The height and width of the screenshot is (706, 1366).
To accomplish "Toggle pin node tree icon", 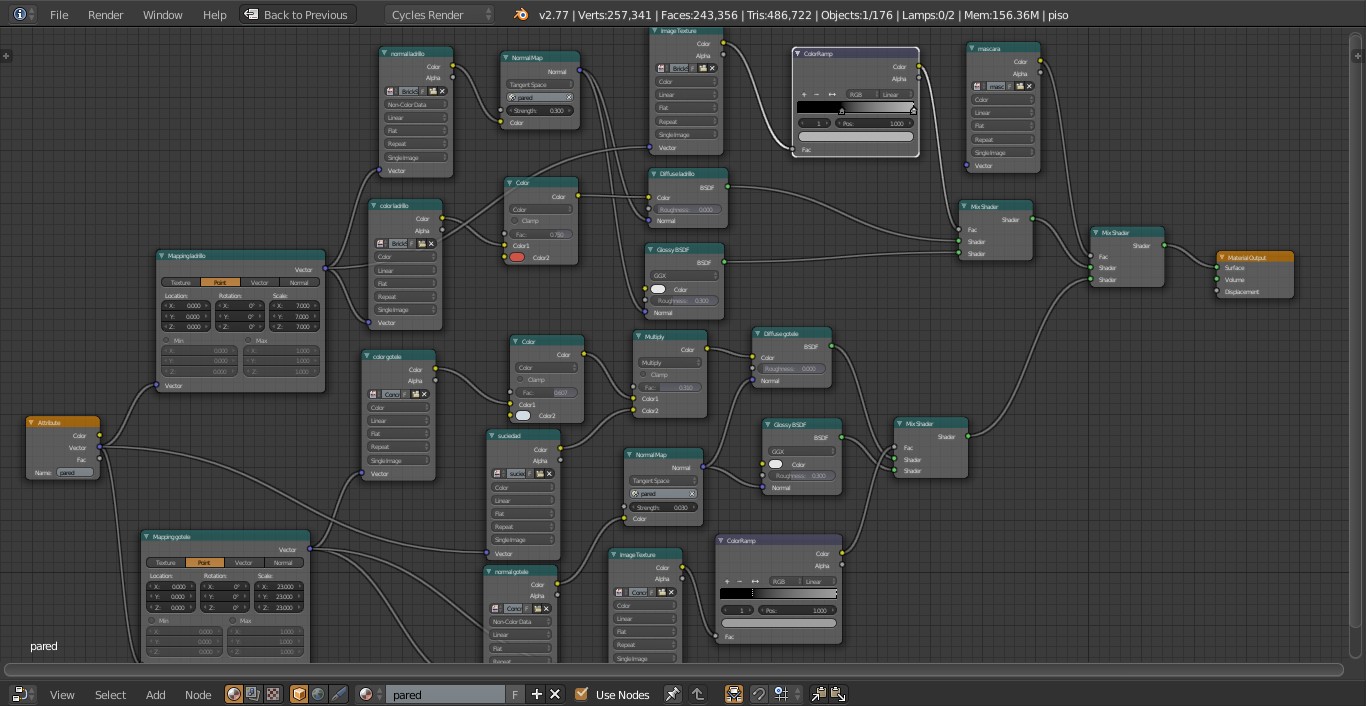I will click(672, 694).
